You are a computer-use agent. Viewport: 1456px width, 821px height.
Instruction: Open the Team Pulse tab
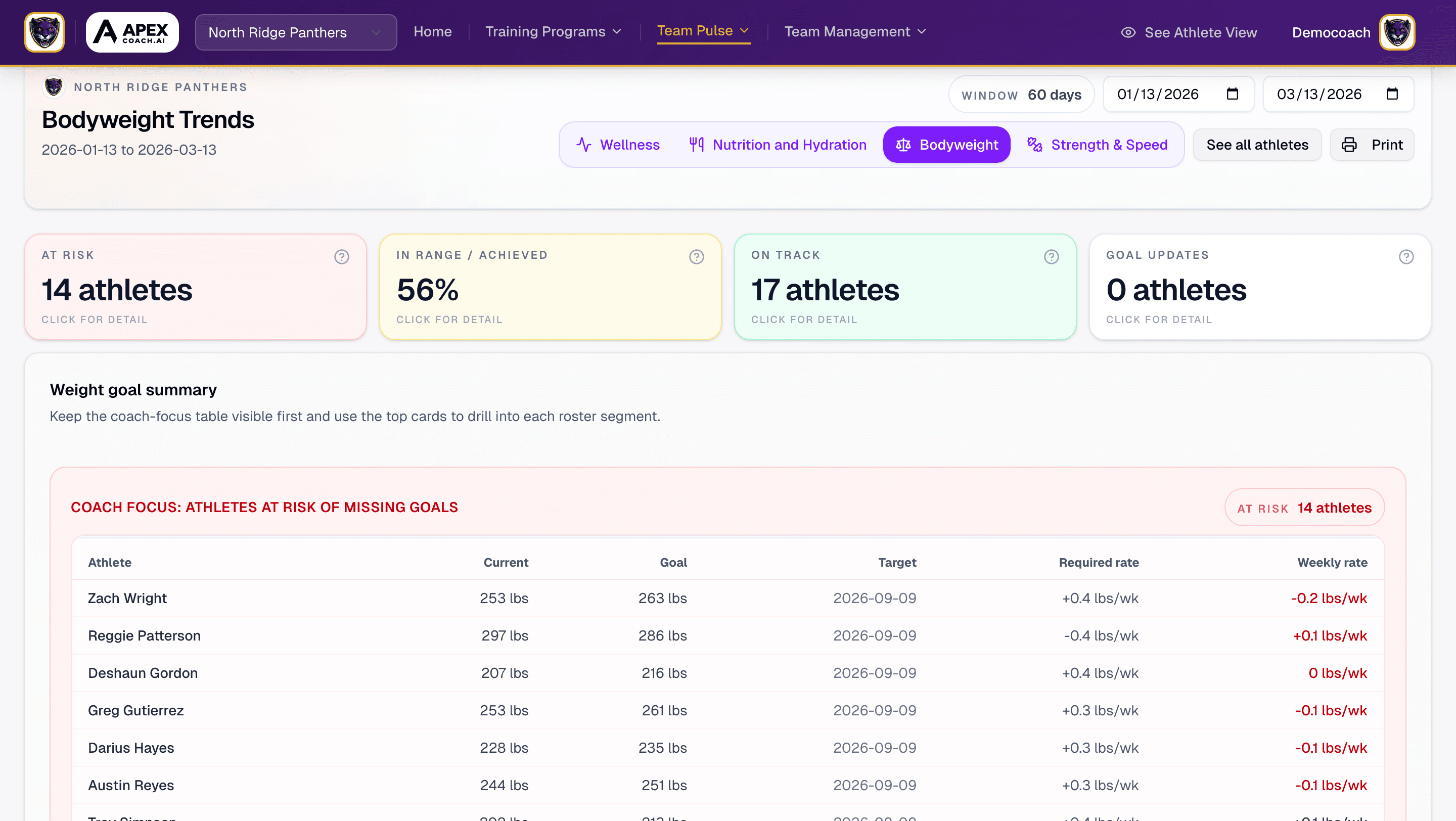[x=703, y=30]
